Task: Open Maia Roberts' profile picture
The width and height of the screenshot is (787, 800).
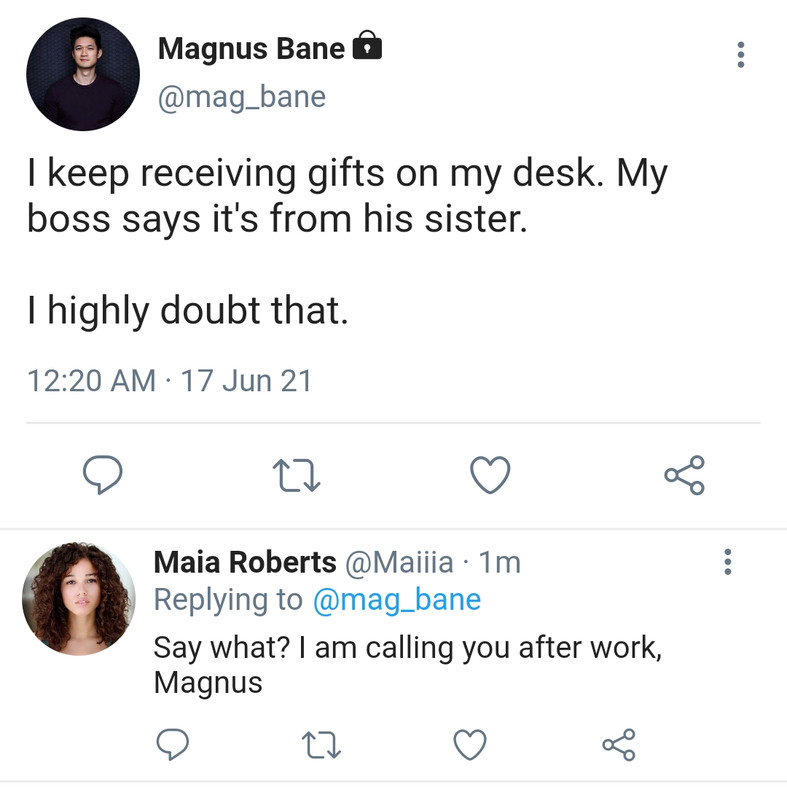Action: click(x=78, y=598)
